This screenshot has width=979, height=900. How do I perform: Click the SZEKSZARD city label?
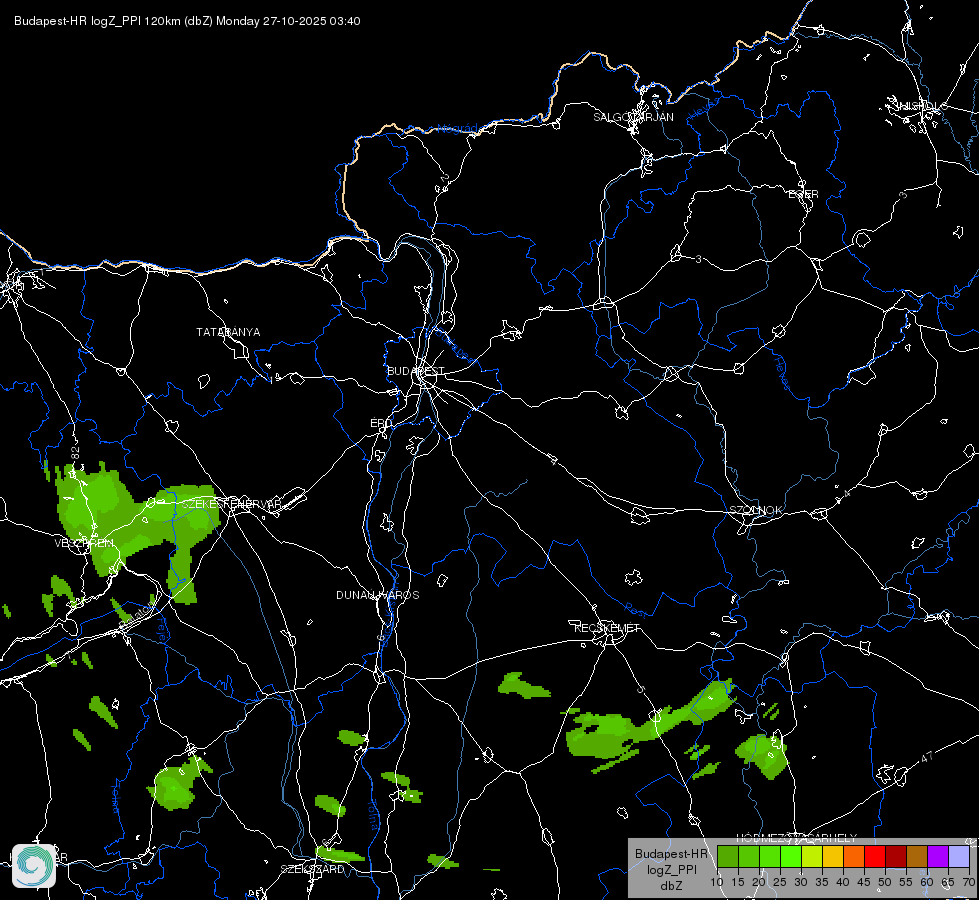(312, 869)
